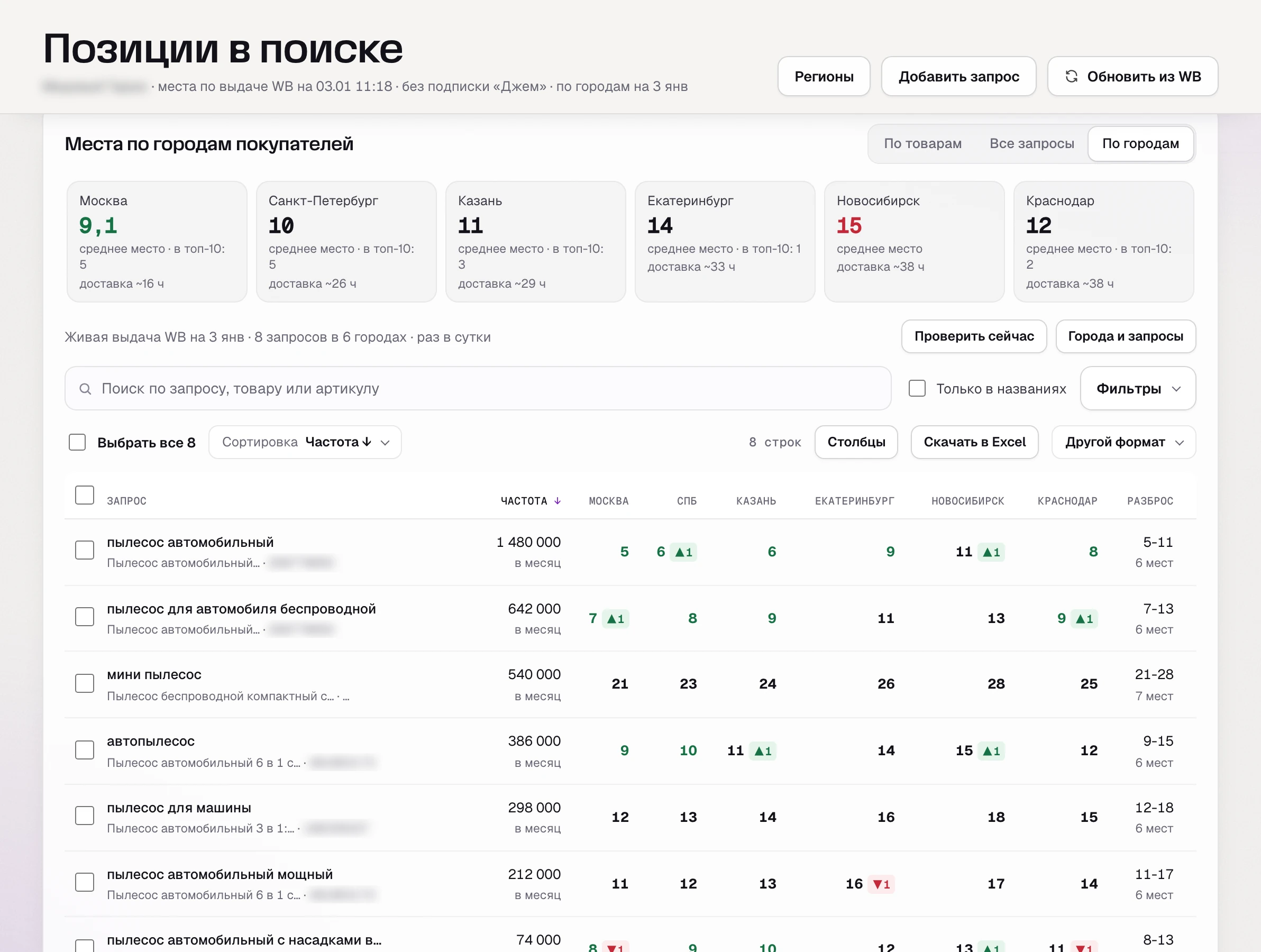Switch to the По товарам tab

click(922, 144)
